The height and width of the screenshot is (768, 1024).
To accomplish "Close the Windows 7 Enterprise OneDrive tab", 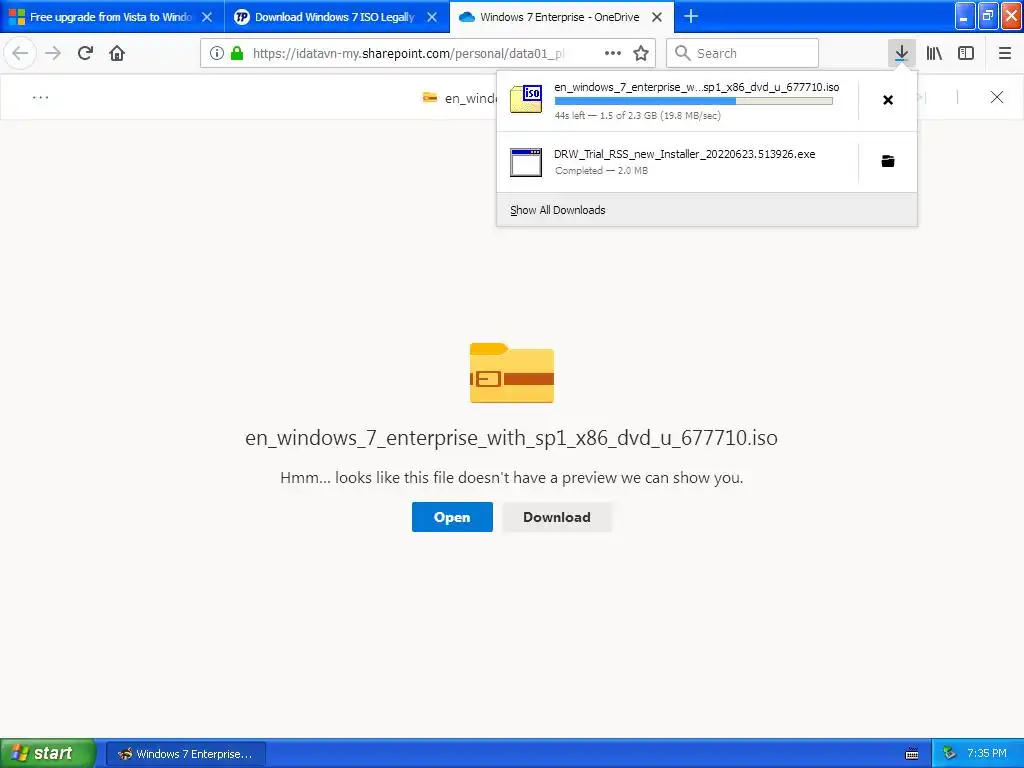I will (657, 17).
